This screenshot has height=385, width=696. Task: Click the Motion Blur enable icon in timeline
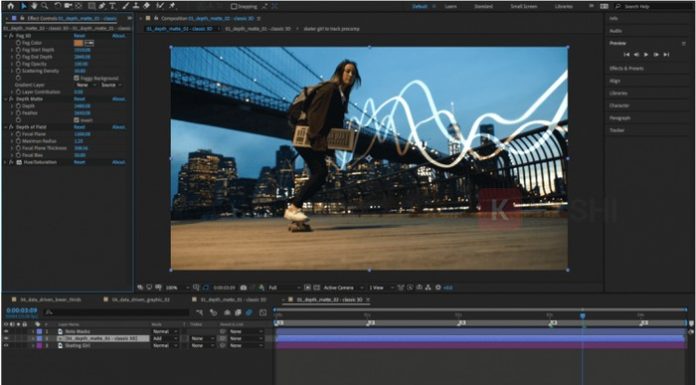(249, 313)
